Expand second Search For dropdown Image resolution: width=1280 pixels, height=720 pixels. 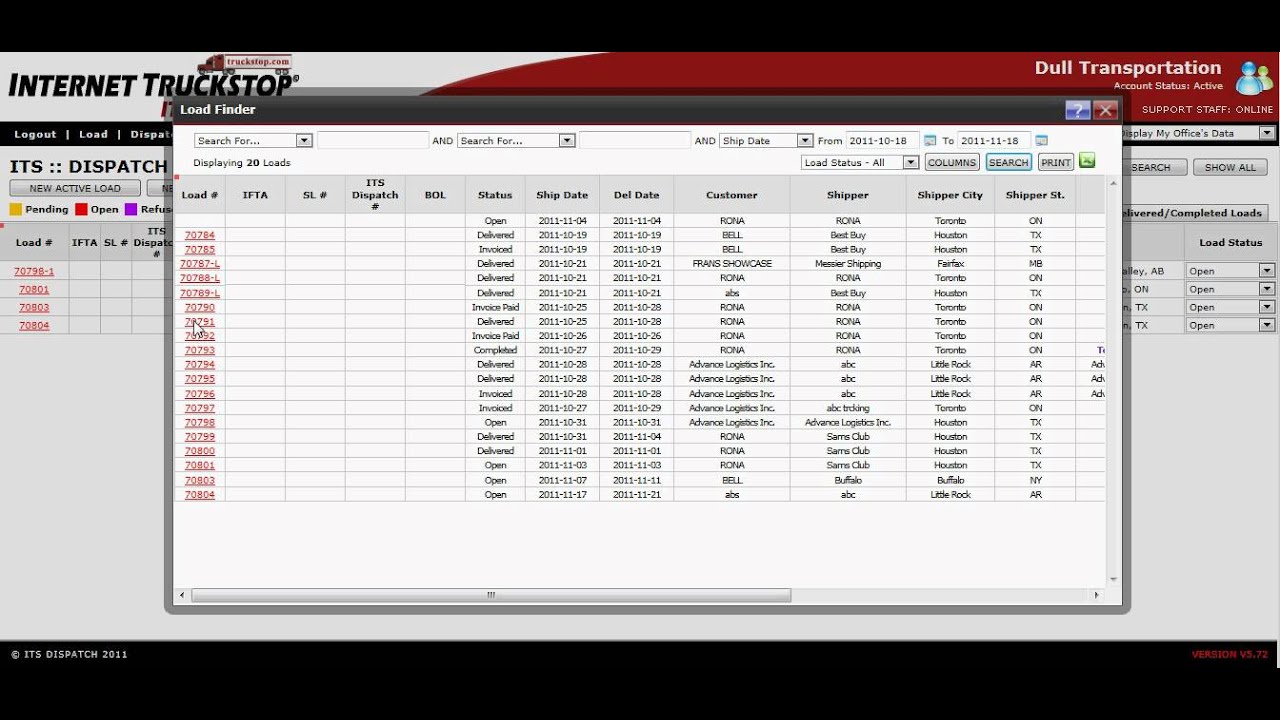(x=567, y=141)
